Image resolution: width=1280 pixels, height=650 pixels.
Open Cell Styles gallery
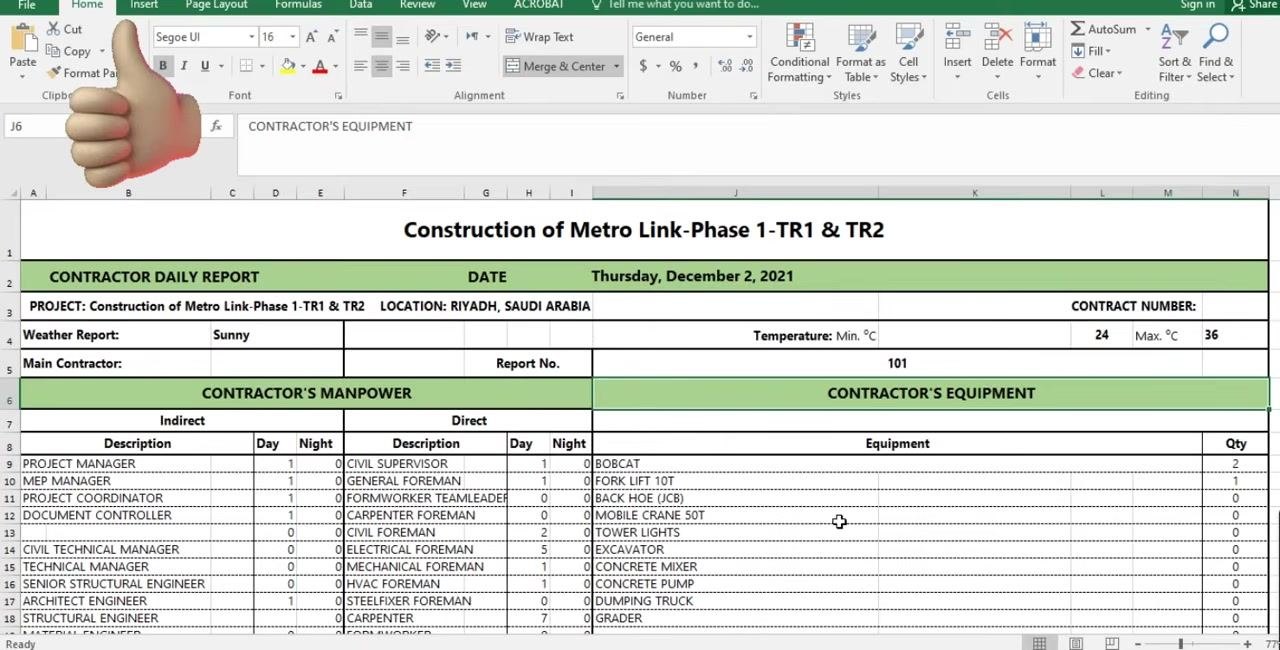point(908,53)
